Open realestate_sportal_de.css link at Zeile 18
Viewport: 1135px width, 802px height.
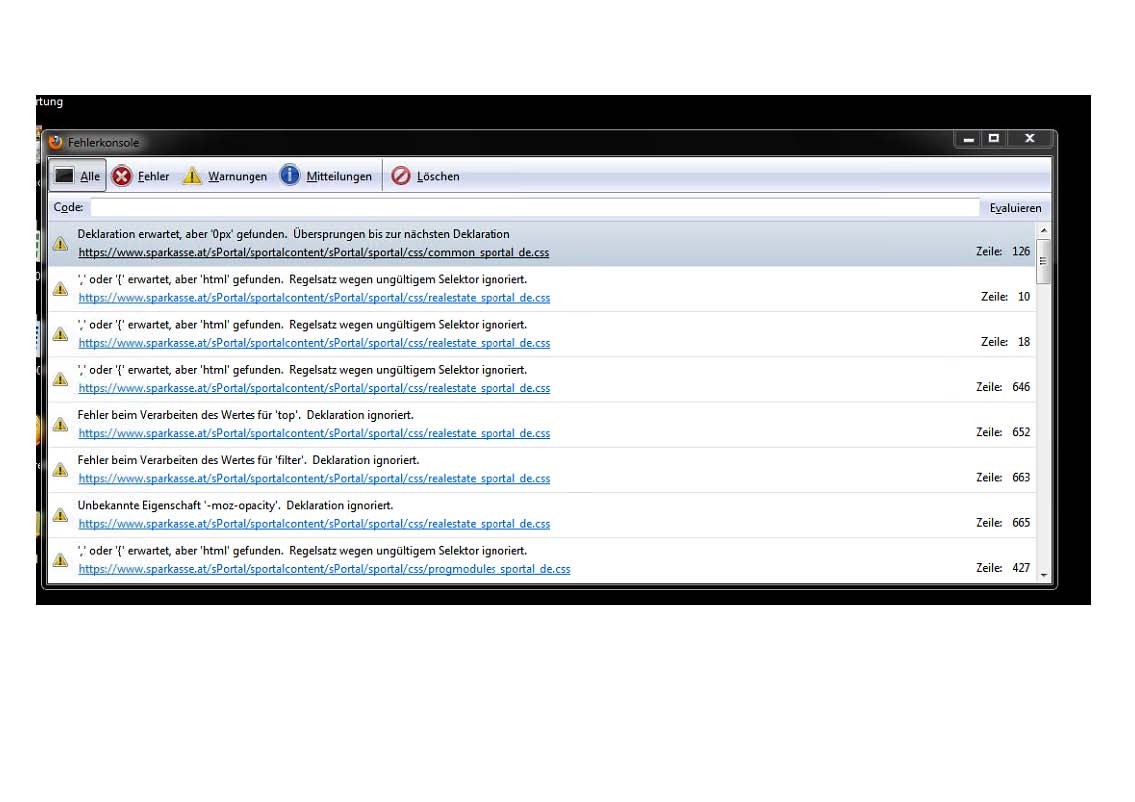314,343
